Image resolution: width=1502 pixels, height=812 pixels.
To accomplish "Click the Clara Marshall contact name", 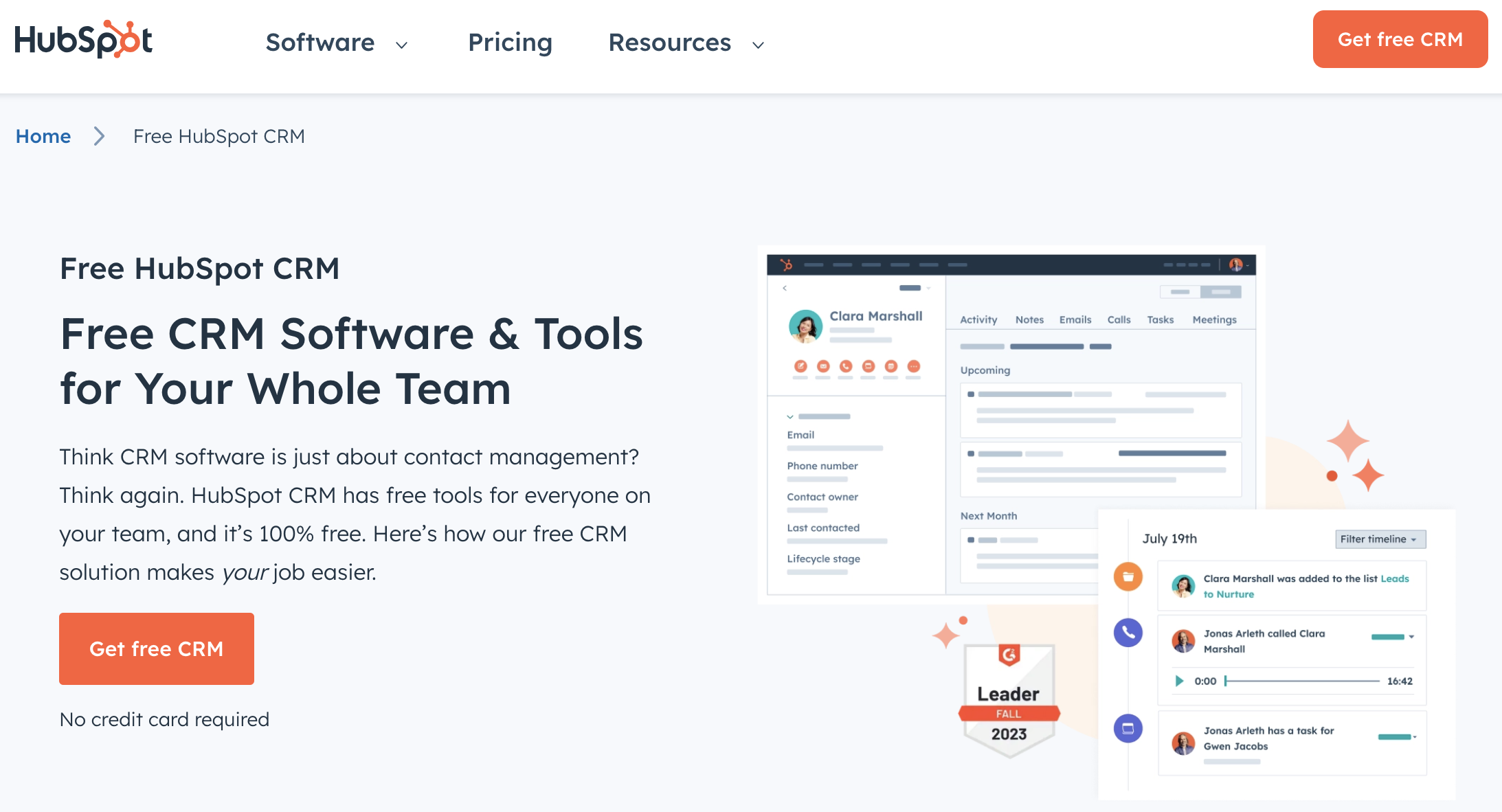I will (x=875, y=316).
